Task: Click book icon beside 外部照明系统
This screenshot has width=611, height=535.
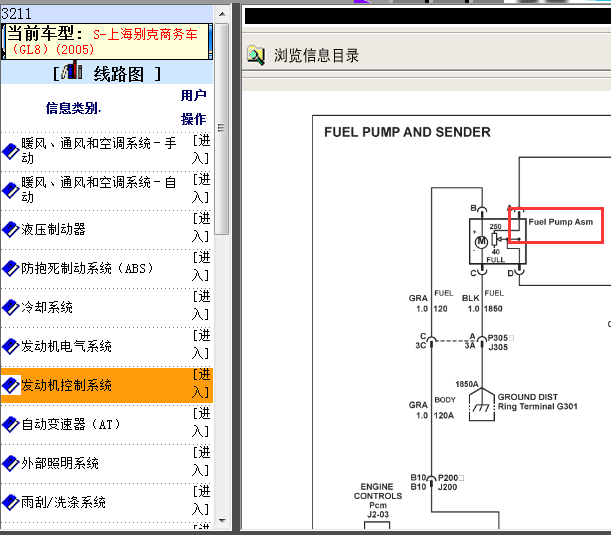Action: tap(11, 463)
